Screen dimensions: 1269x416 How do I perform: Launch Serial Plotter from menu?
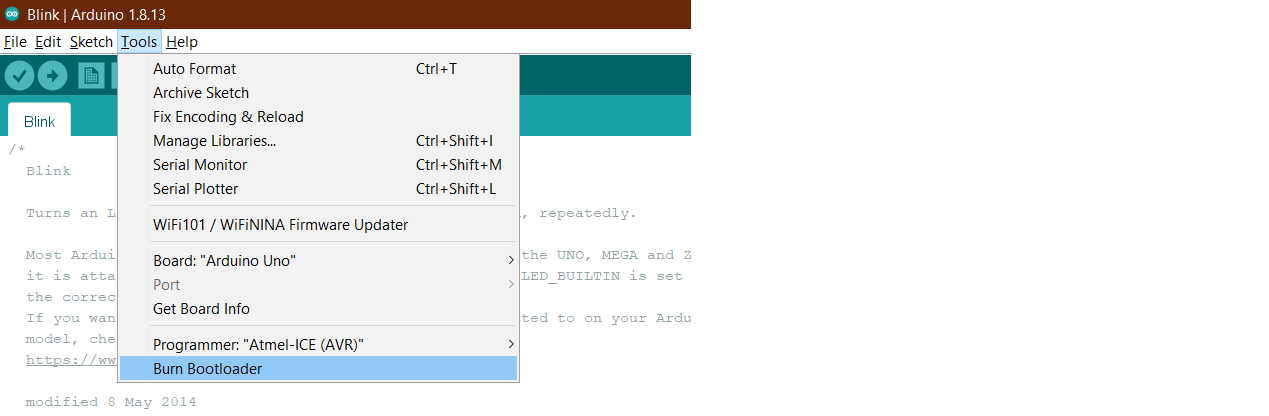click(x=318, y=189)
